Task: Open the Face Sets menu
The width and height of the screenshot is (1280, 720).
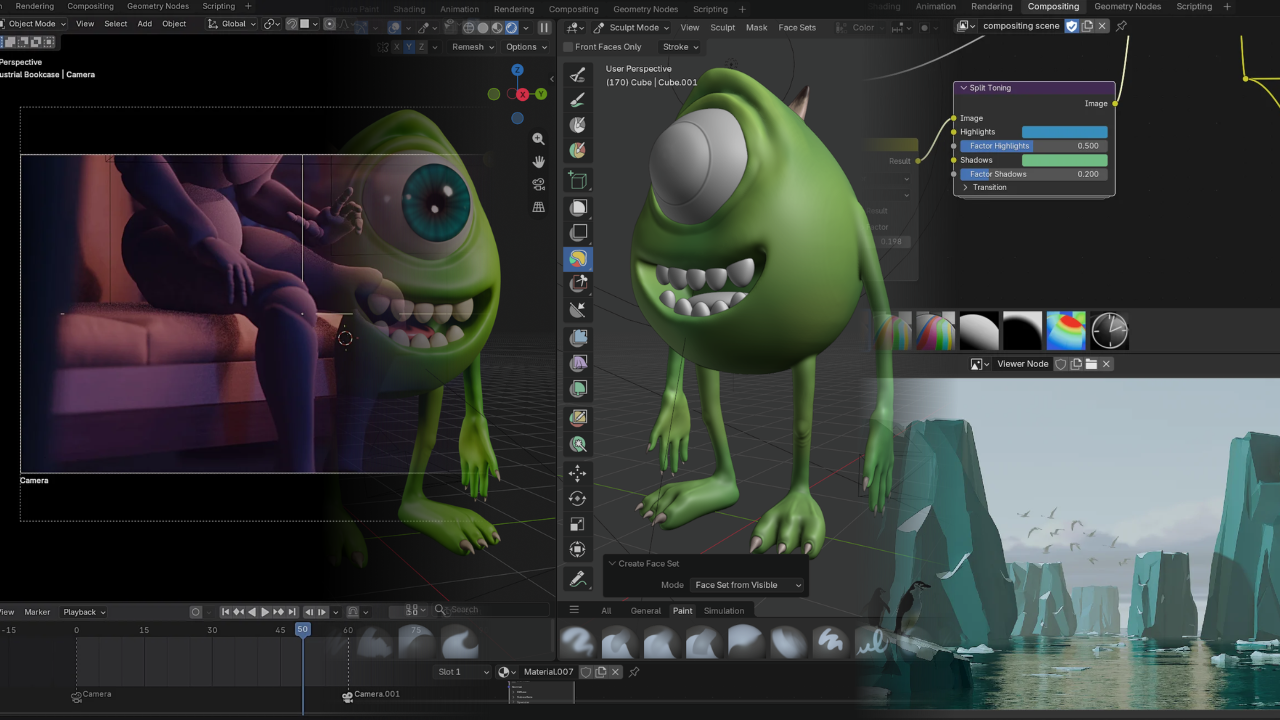Action: click(797, 28)
